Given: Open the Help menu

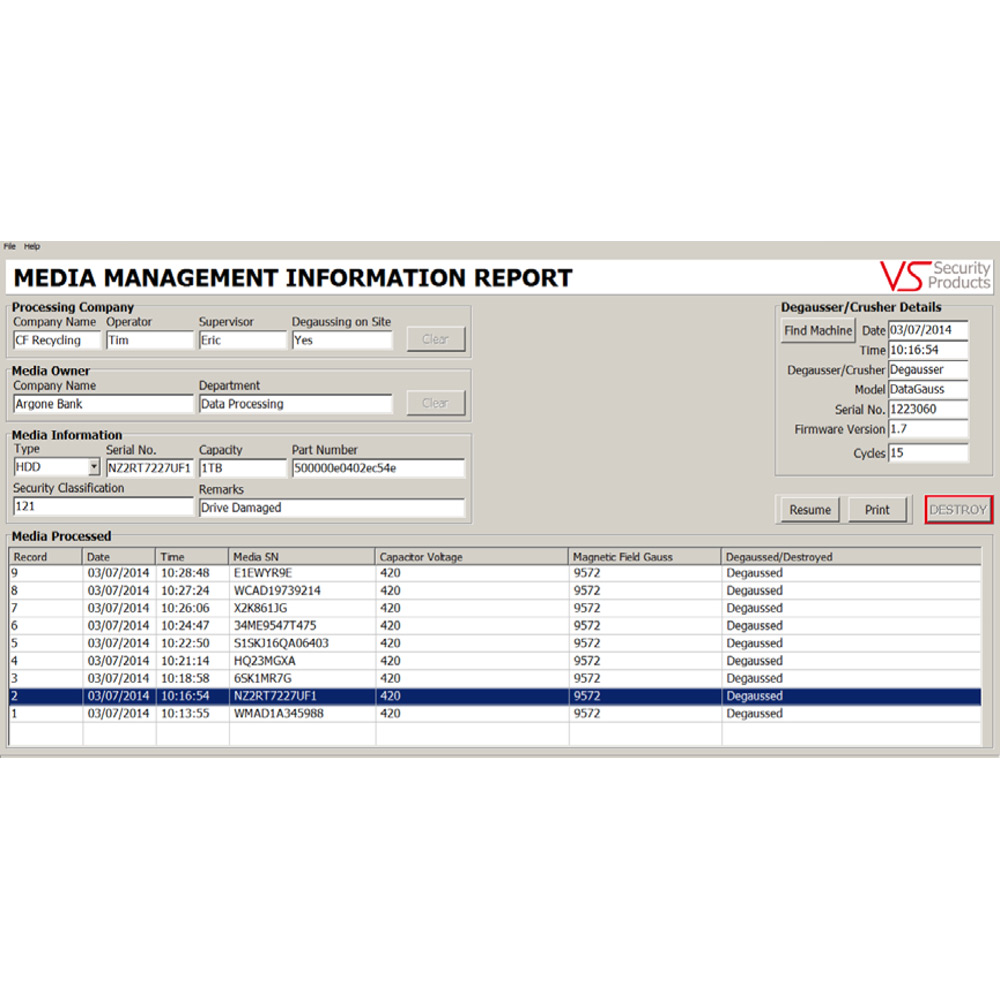Looking at the screenshot, I should tap(32, 246).
